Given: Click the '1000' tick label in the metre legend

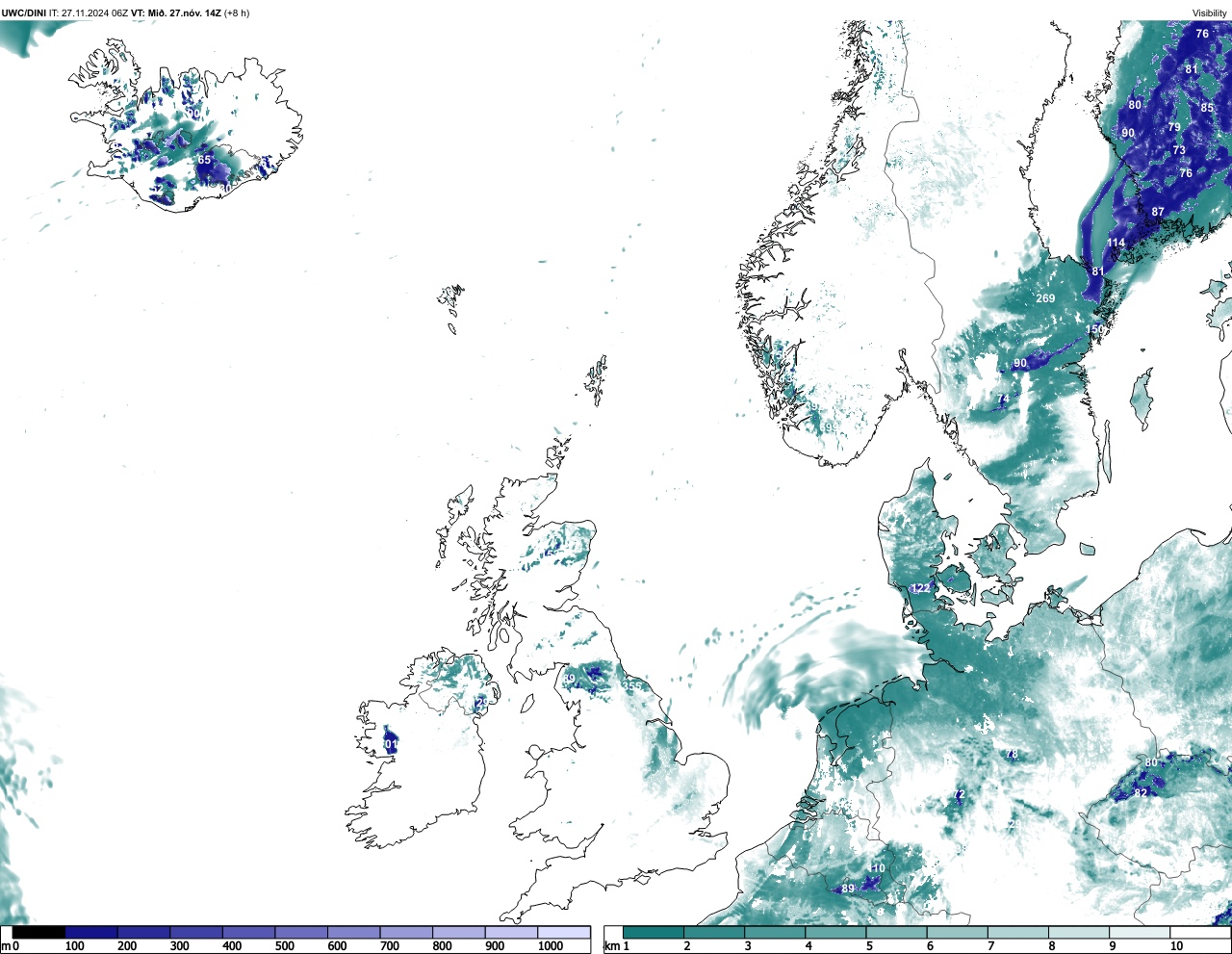Looking at the screenshot, I should (x=551, y=946).
